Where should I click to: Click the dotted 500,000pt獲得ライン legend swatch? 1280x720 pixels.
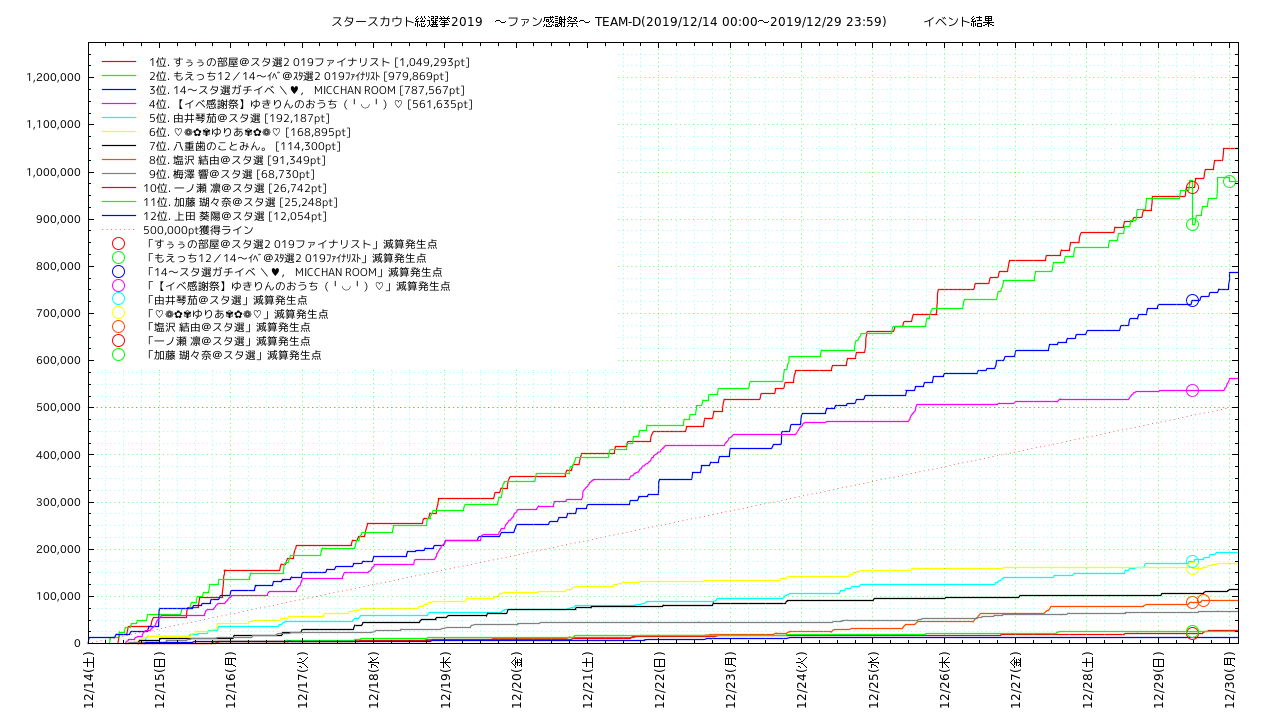[x=119, y=230]
